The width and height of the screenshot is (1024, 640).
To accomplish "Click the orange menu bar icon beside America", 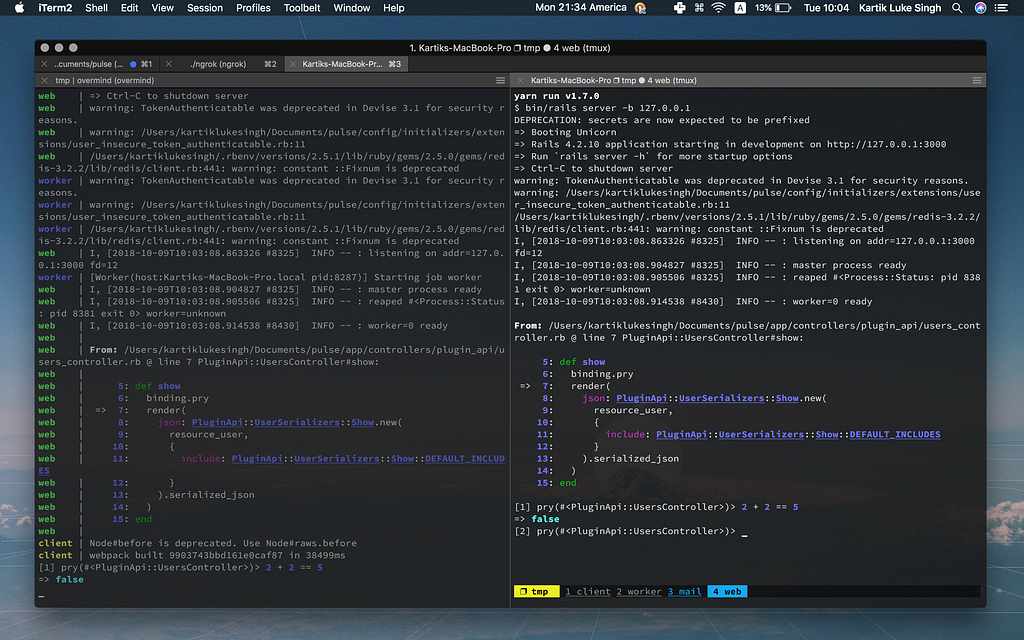I will tap(641, 8).
